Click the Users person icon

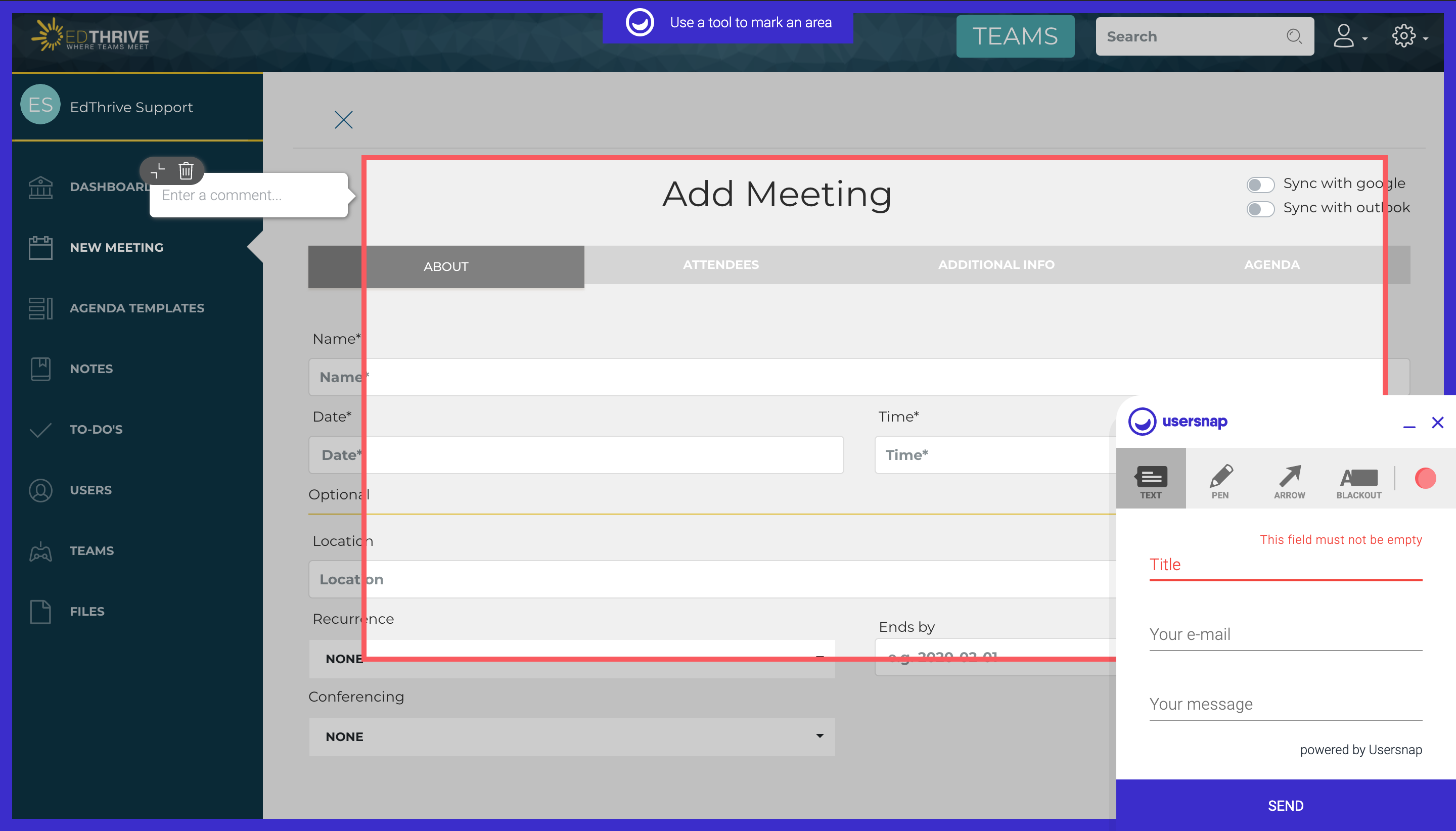40,490
